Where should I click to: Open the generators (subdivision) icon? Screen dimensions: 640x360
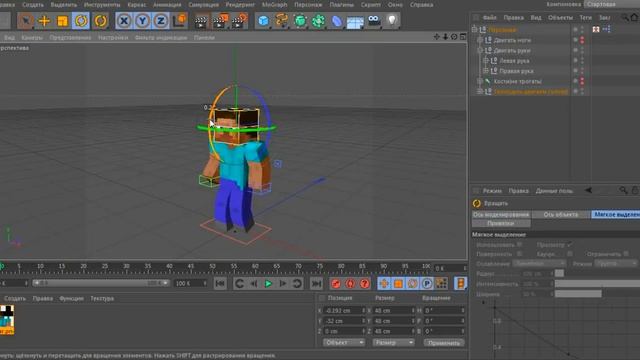point(300,21)
